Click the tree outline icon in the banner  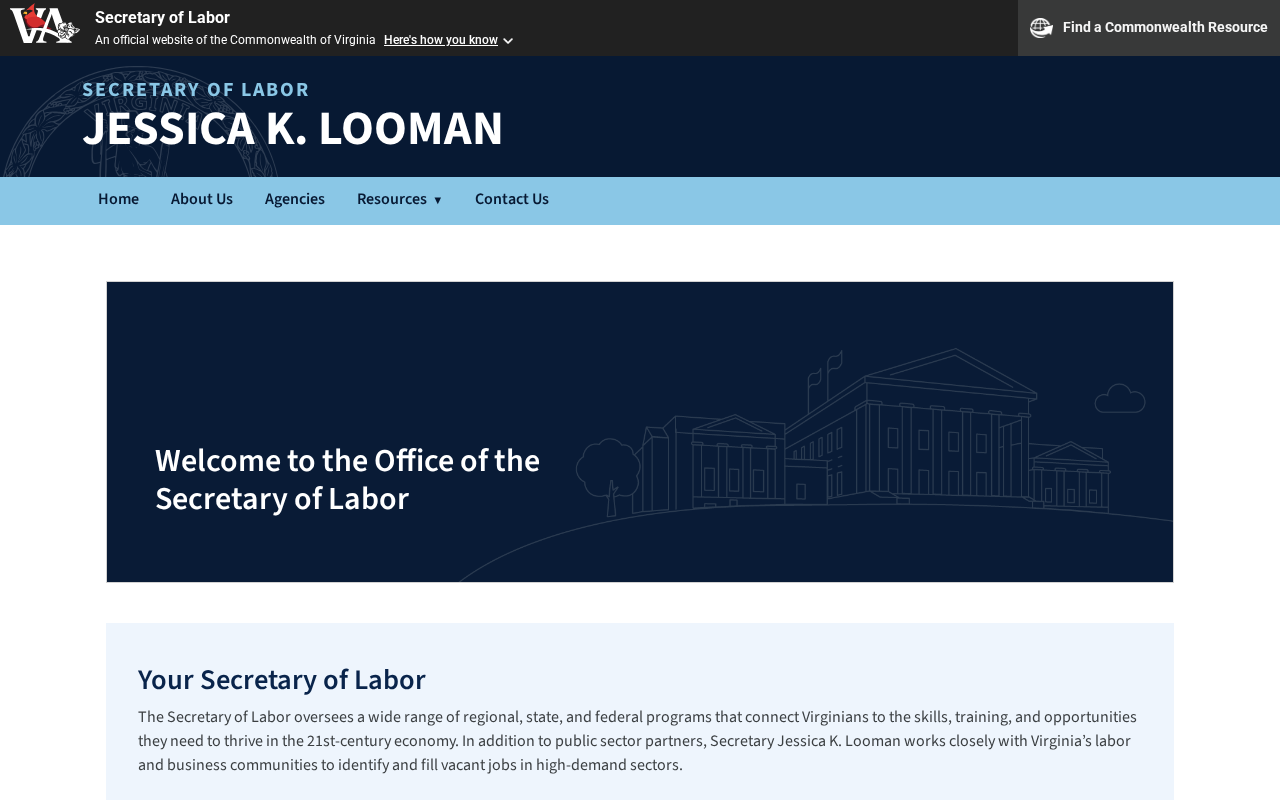(608, 472)
